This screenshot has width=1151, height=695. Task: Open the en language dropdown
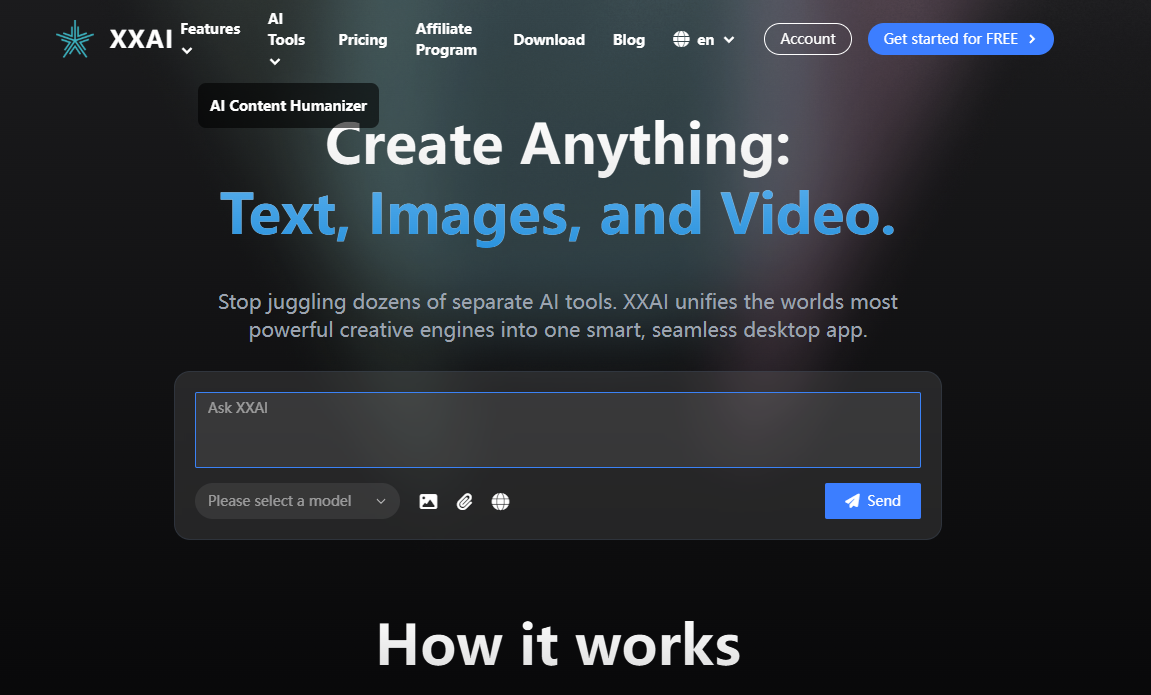coord(703,39)
